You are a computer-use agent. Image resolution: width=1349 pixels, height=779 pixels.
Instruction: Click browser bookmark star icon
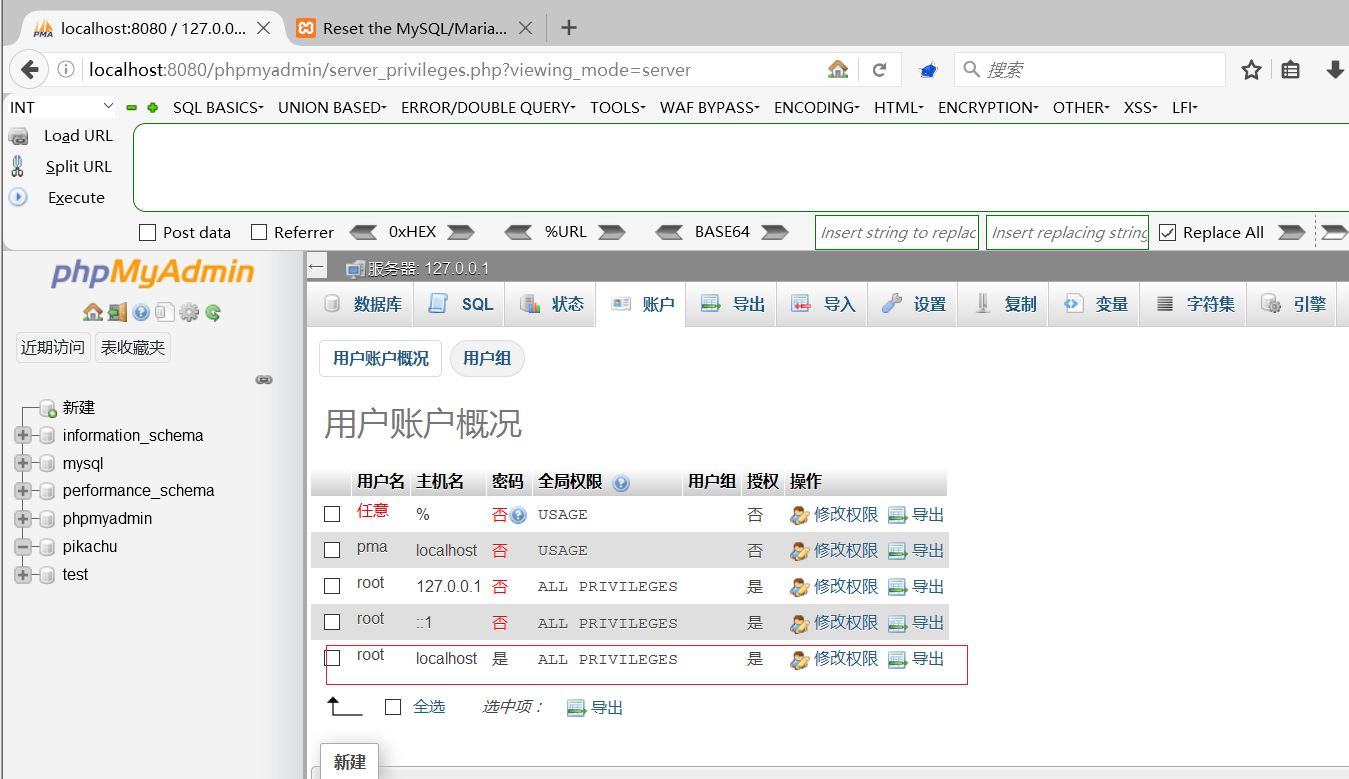[x=1251, y=70]
